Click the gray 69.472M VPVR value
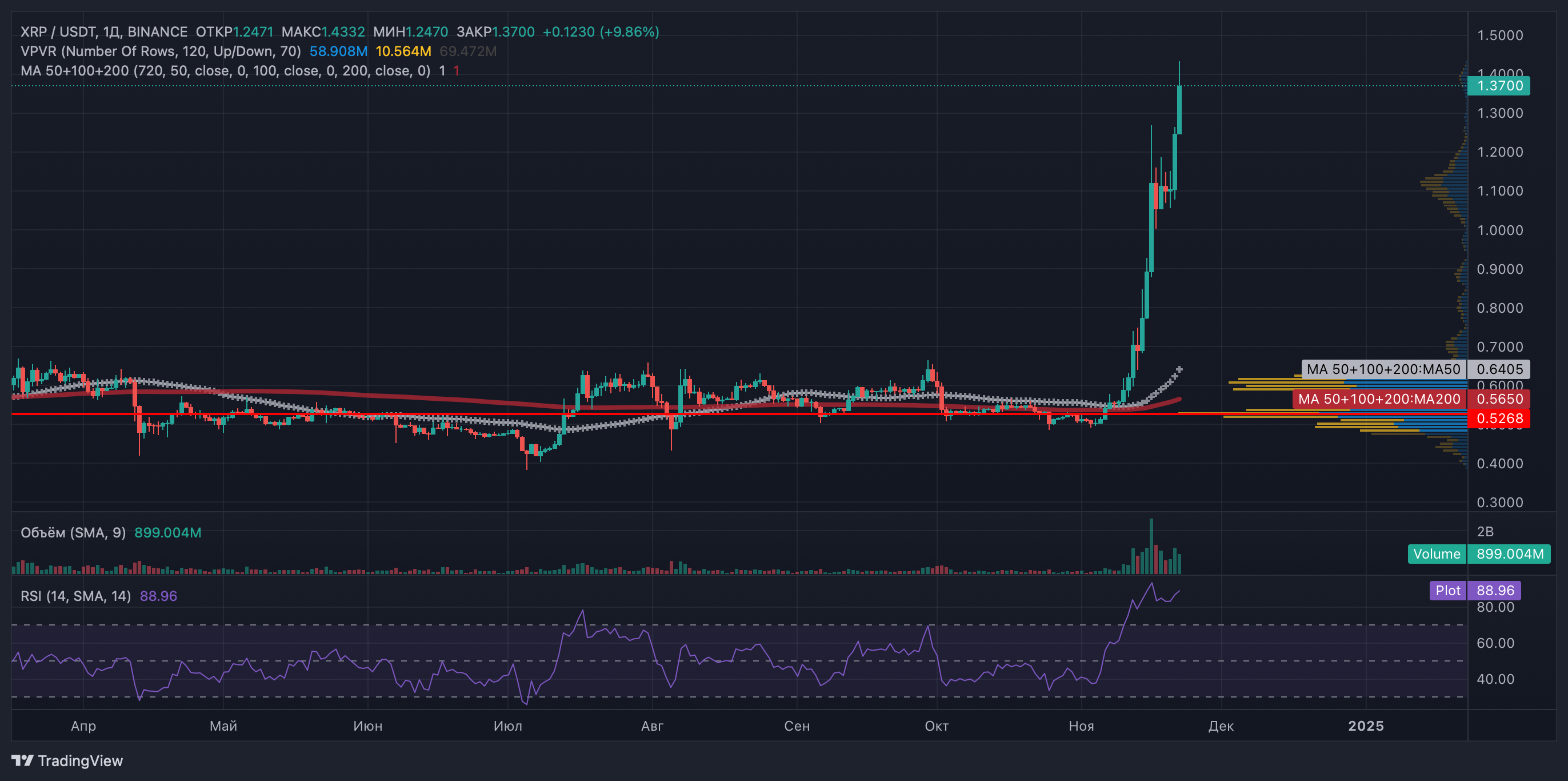Viewport: 1568px width, 781px height. coord(467,51)
